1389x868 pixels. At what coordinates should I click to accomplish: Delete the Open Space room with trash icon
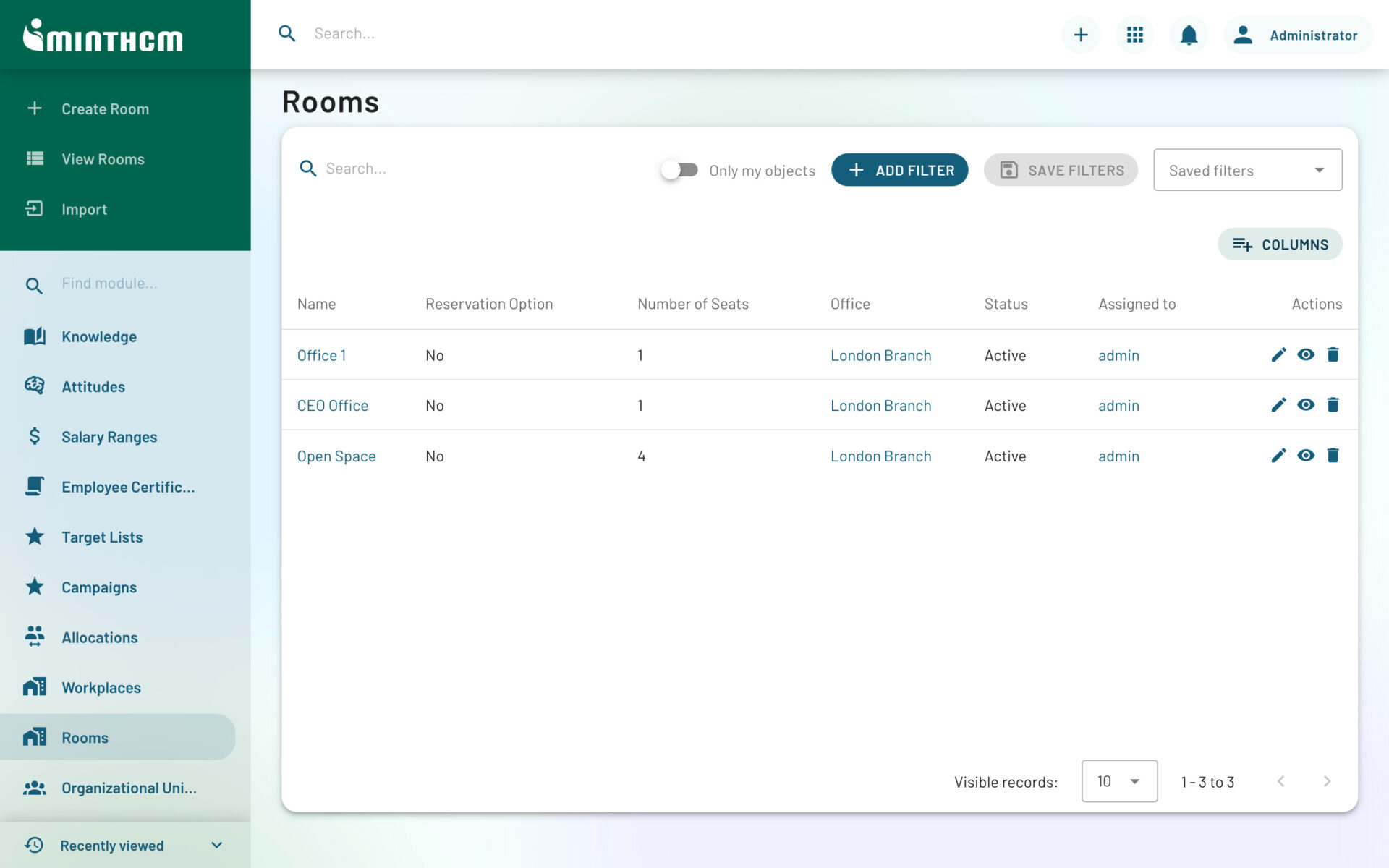pos(1333,455)
